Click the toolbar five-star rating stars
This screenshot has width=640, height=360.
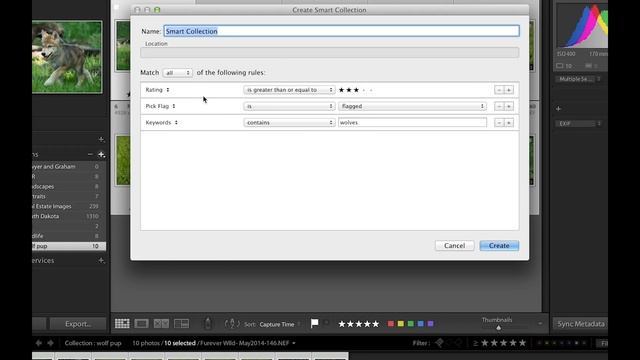pyautogui.click(x=359, y=324)
